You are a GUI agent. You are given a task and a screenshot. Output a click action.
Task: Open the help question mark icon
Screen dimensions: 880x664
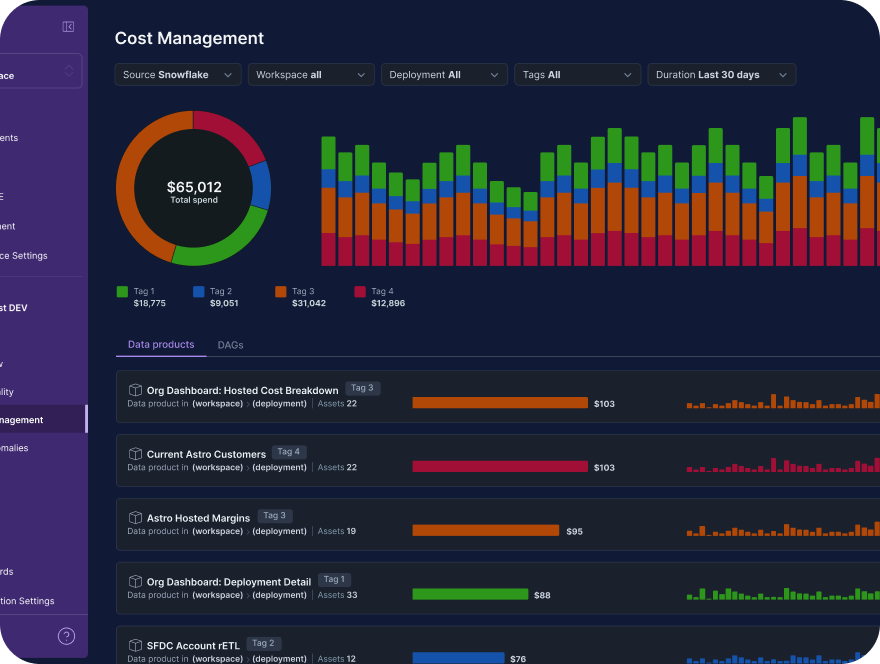click(66, 636)
